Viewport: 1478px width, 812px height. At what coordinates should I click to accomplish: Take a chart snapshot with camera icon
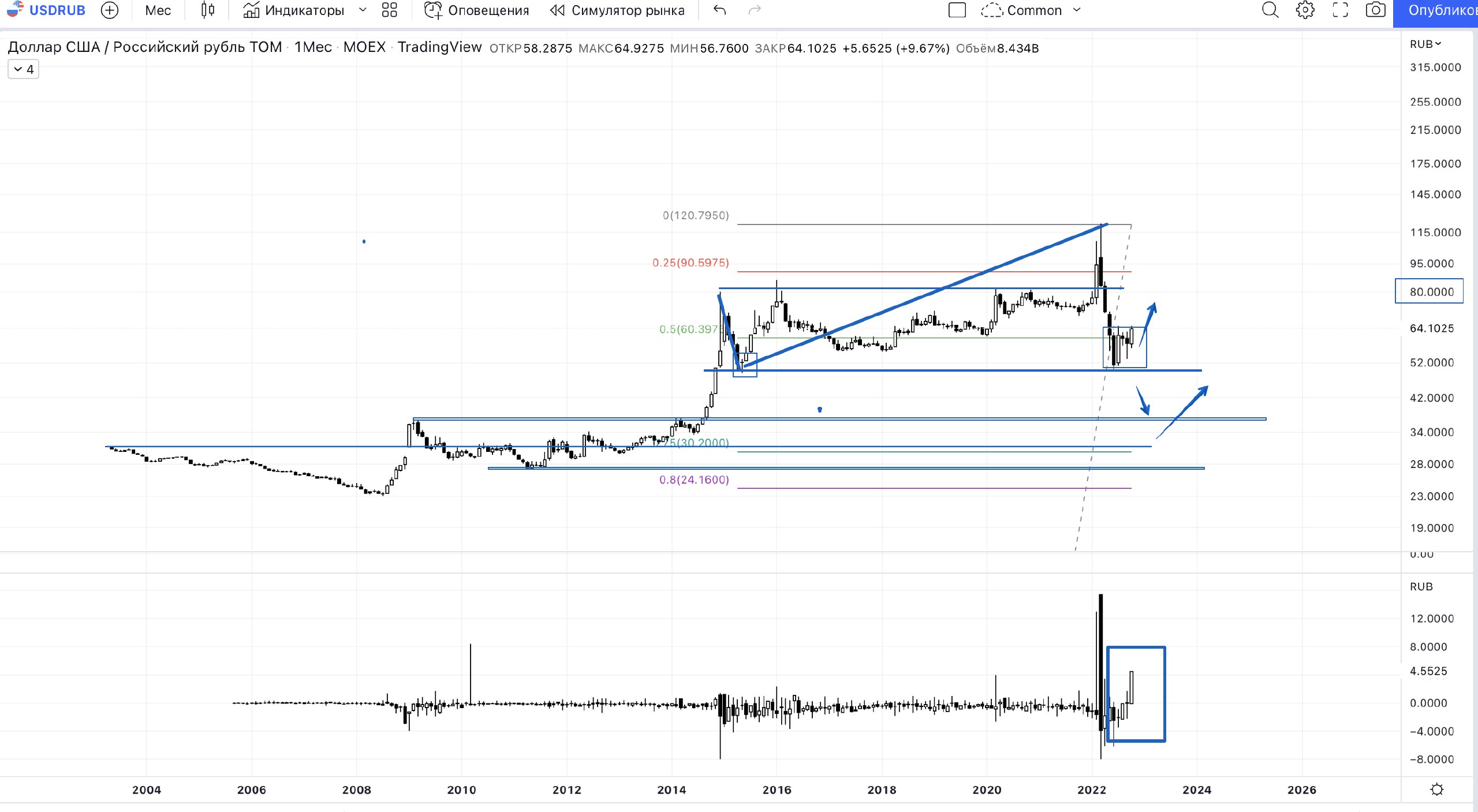click(1375, 10)
